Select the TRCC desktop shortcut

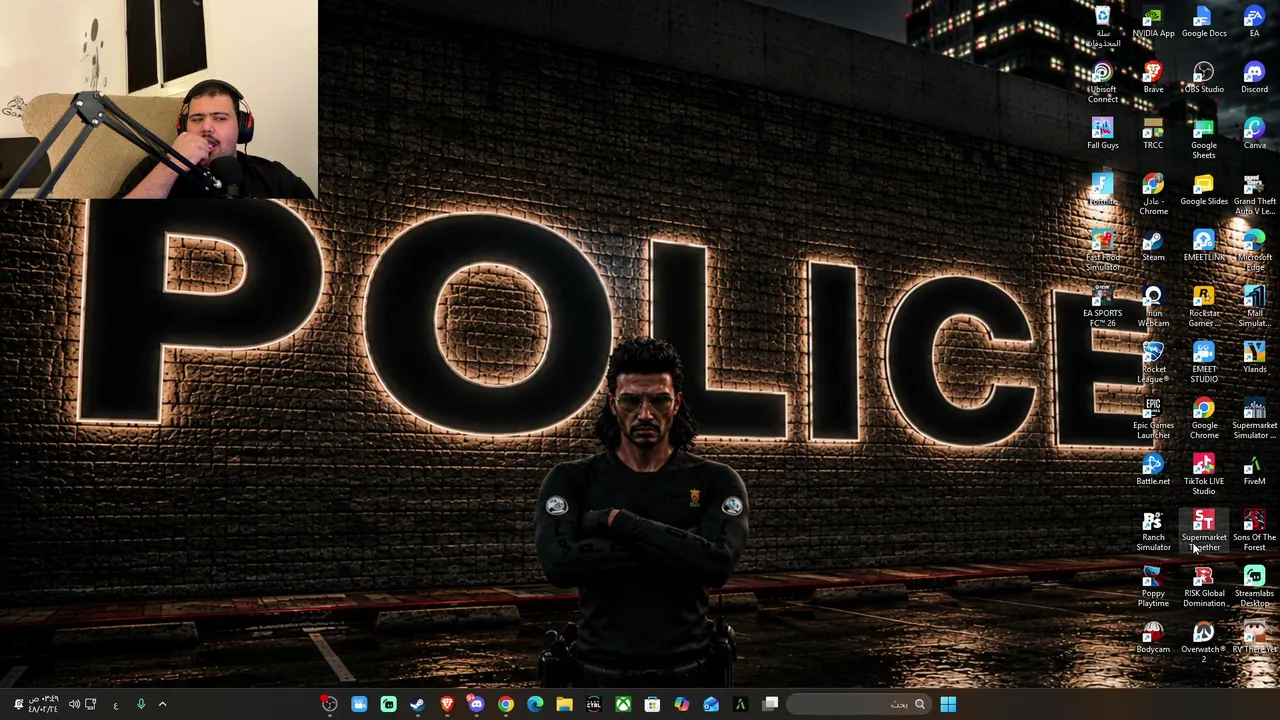[x=1153, y=134]
